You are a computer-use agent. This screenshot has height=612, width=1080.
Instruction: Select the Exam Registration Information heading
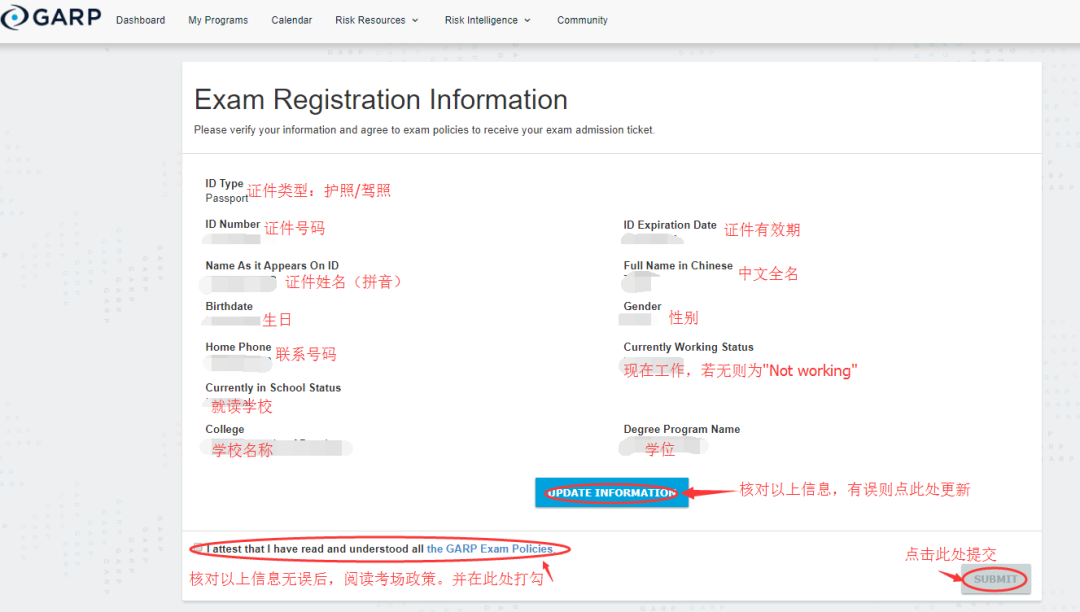coord(381,100)
